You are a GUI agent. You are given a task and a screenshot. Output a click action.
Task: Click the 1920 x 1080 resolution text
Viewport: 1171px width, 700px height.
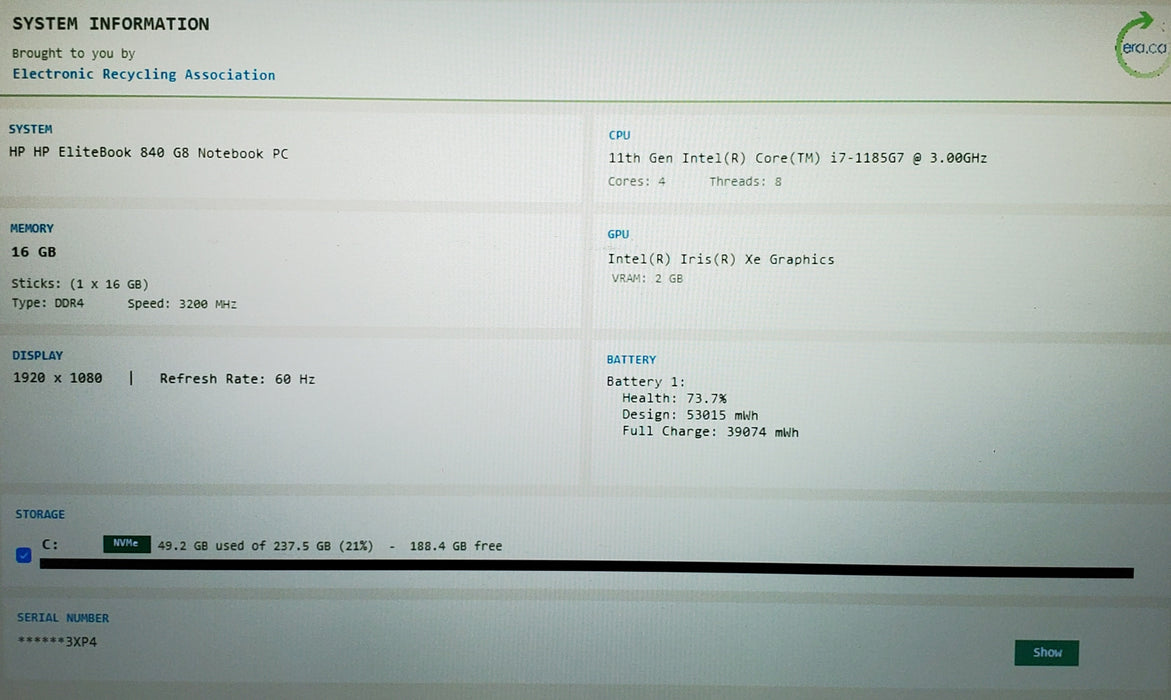(58, 378)
